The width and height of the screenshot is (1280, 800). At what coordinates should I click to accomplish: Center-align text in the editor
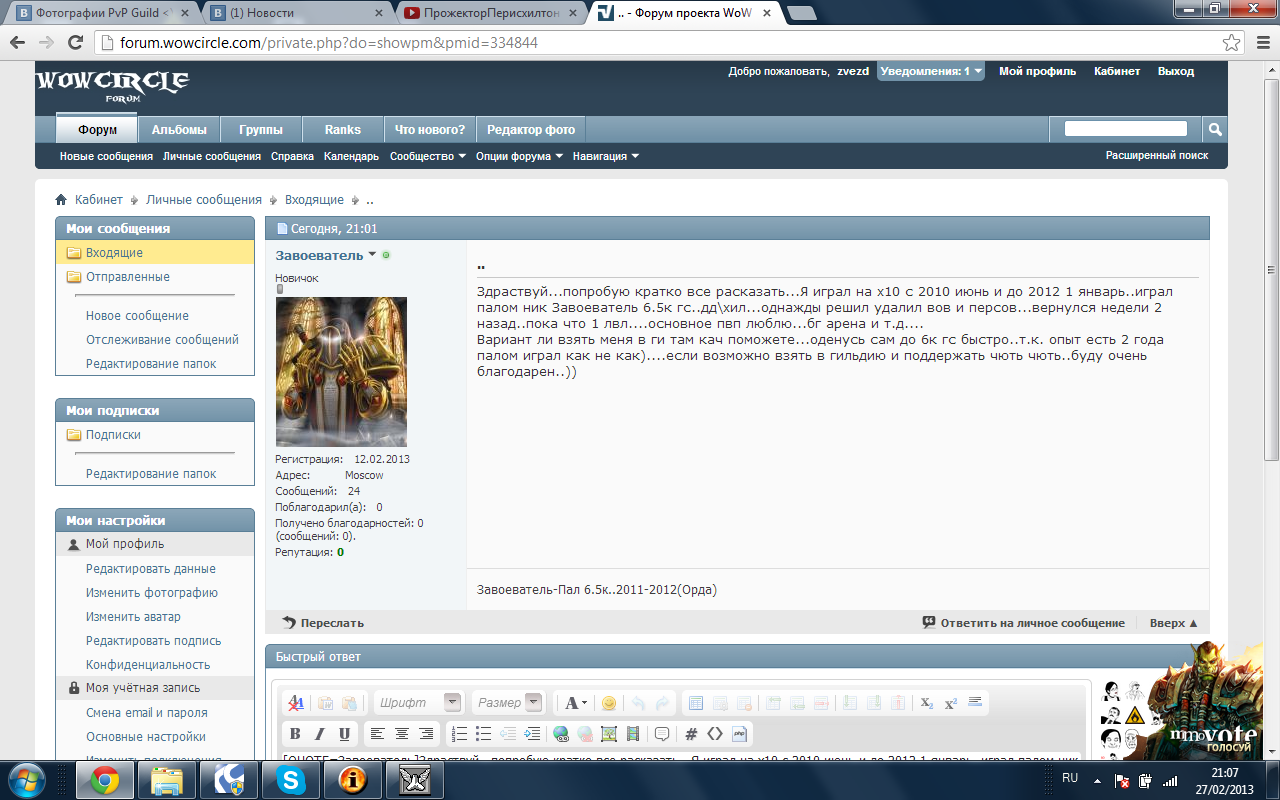pyautogui.click(x=401, y=734)
